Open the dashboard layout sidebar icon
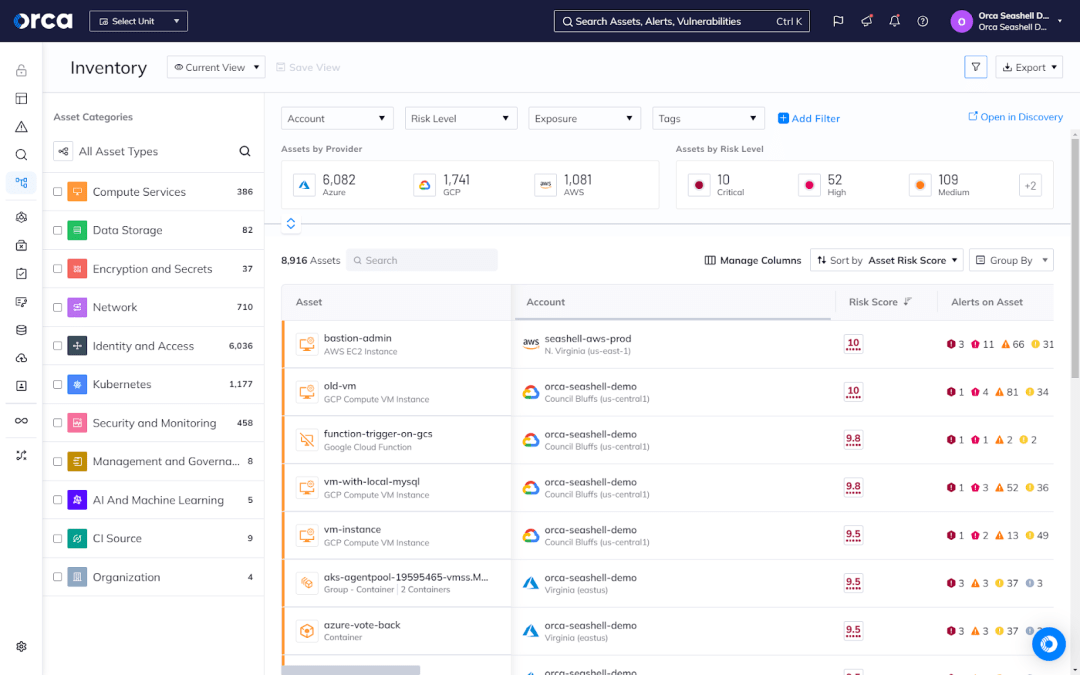1080x675 pixels. tap(21, 98)
